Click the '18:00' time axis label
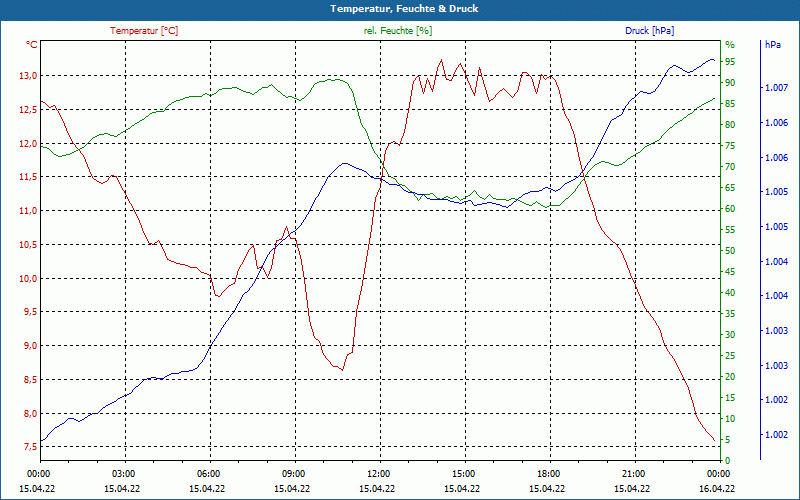The image size is (800, 500). 547,473
